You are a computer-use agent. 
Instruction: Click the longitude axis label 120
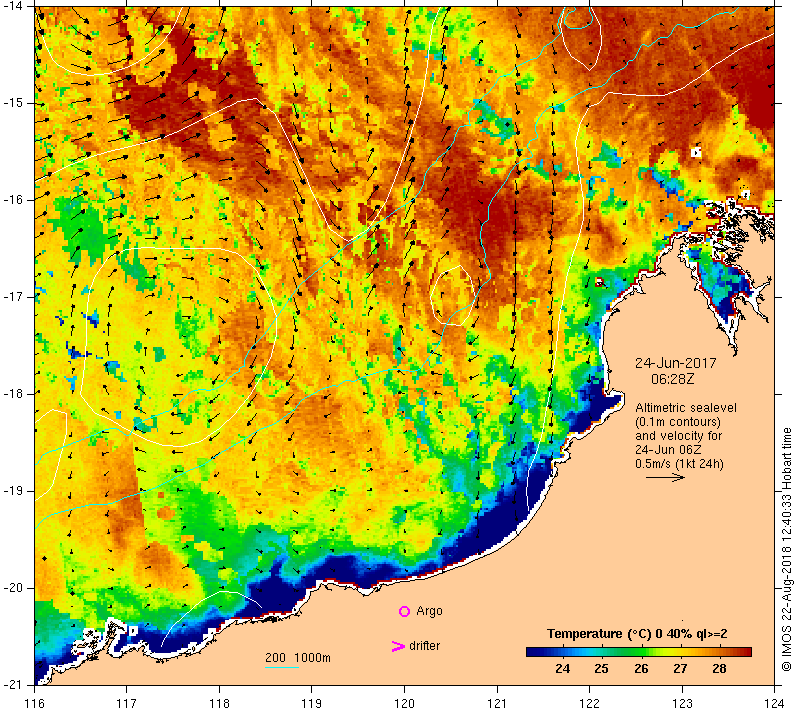click(x=405, y=703)
